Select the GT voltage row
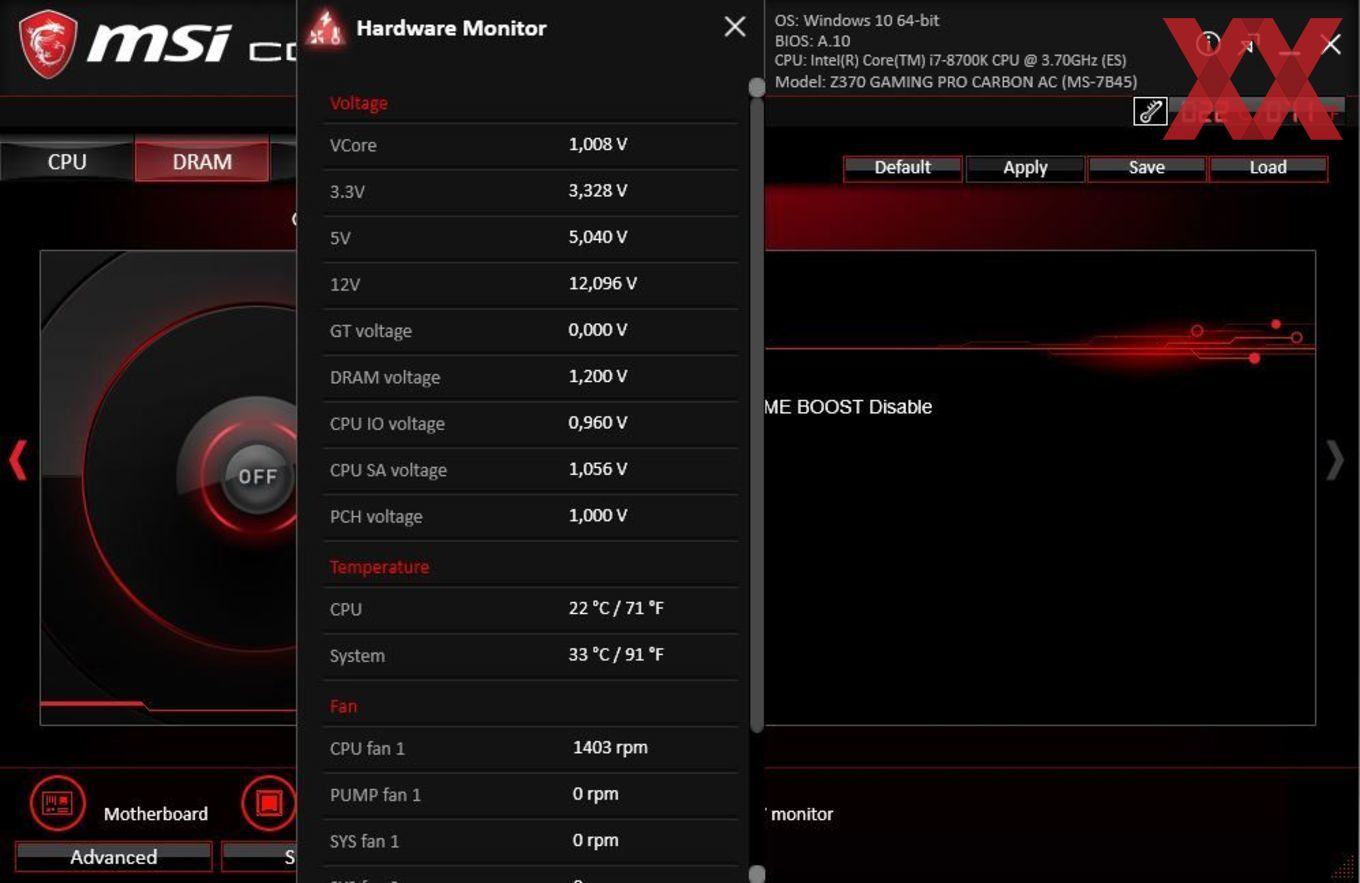 pyautogui.click(x=531, y=330)
